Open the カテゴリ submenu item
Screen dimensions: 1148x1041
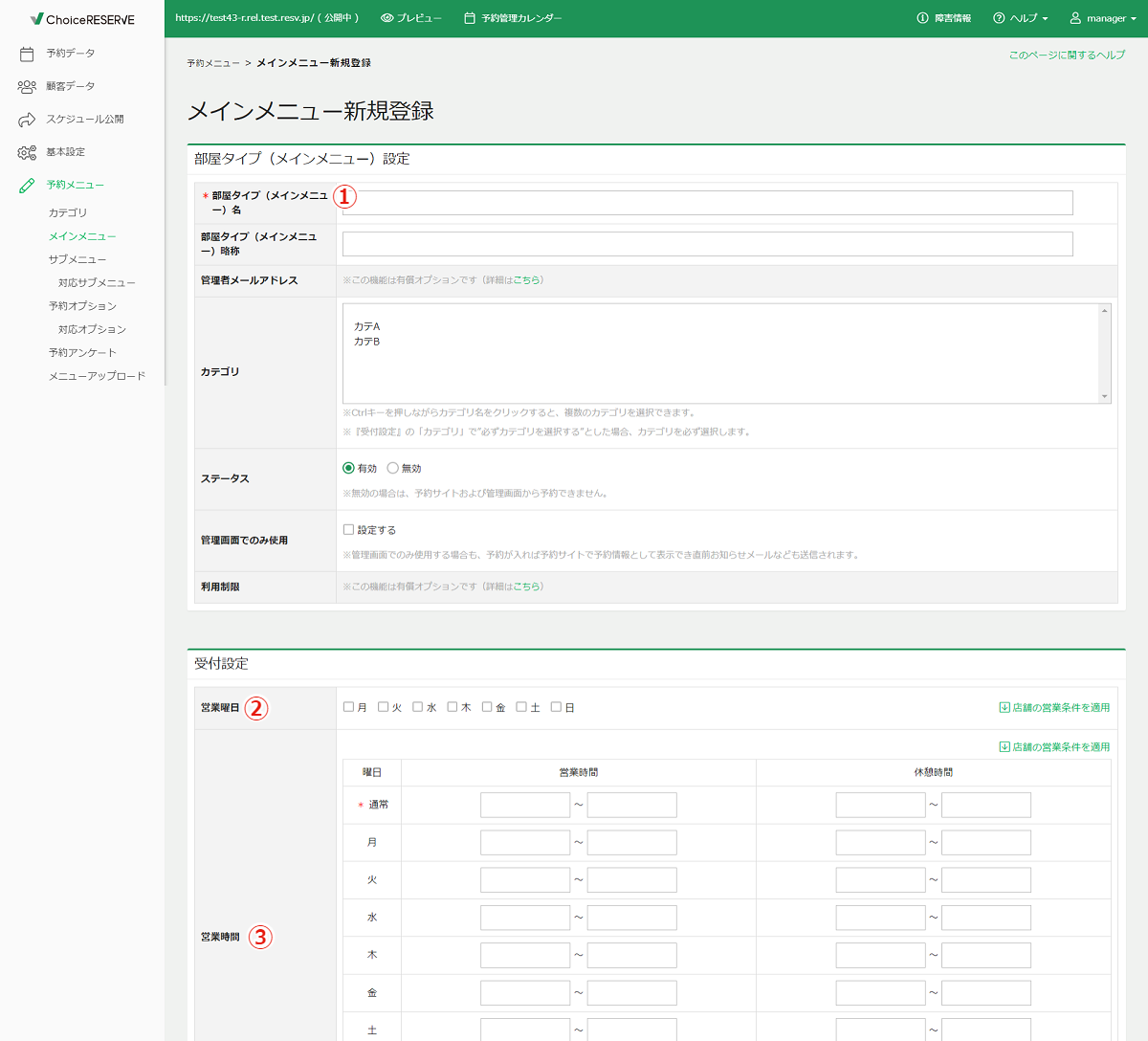coord(68,212)
